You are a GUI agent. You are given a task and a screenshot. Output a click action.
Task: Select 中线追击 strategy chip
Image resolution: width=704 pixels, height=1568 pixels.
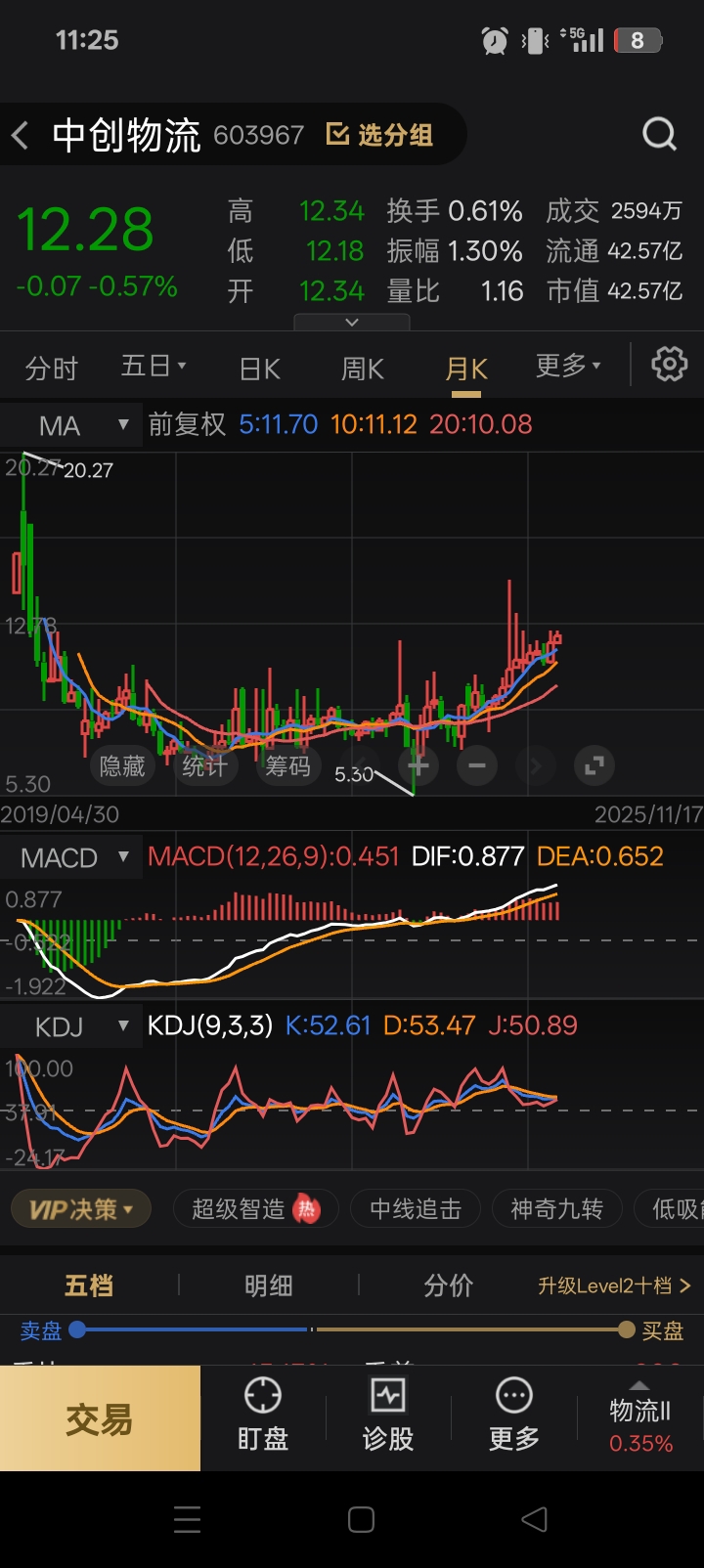(416, 1209)
